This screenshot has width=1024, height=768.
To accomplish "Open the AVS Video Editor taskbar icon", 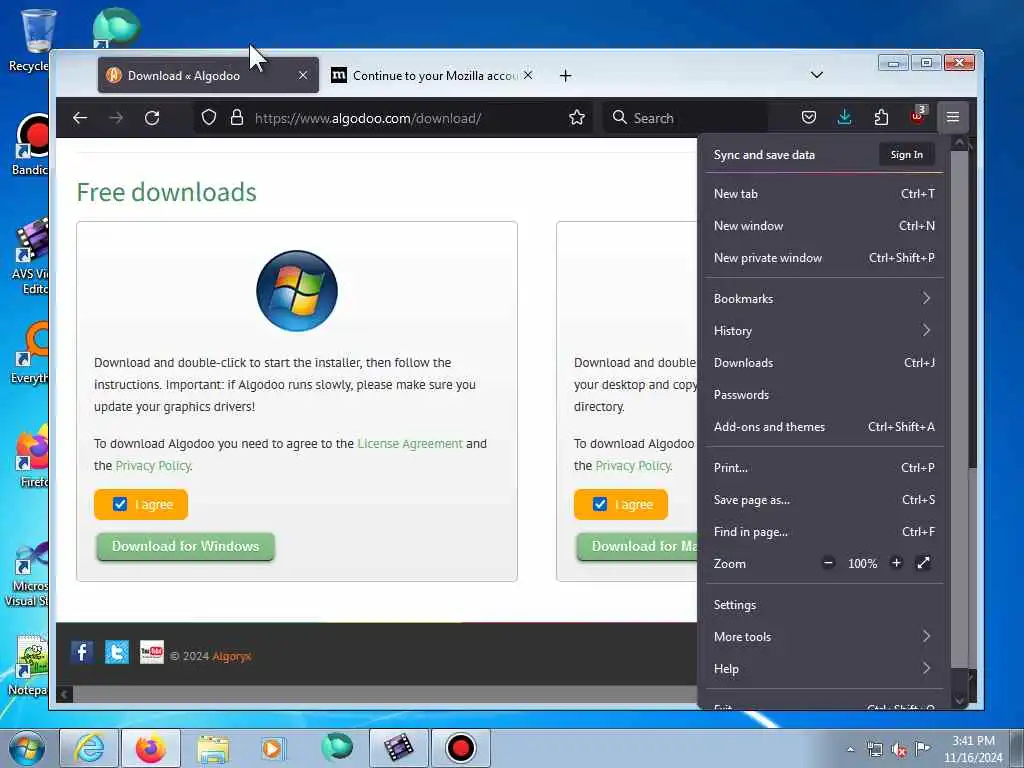I will pos(398,748).
